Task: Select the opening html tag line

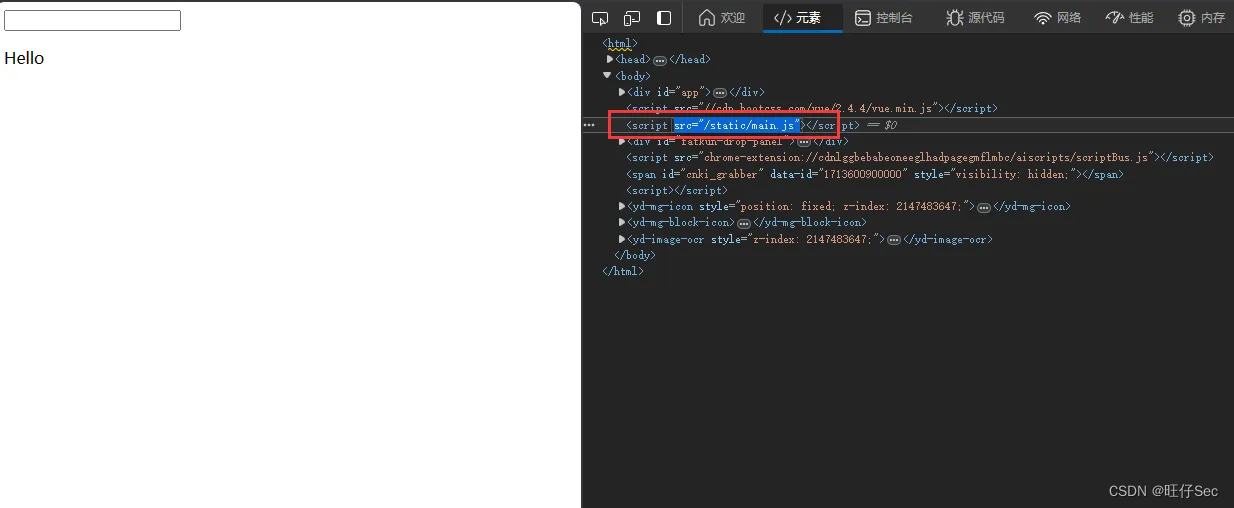Action: tap(619, 43)
